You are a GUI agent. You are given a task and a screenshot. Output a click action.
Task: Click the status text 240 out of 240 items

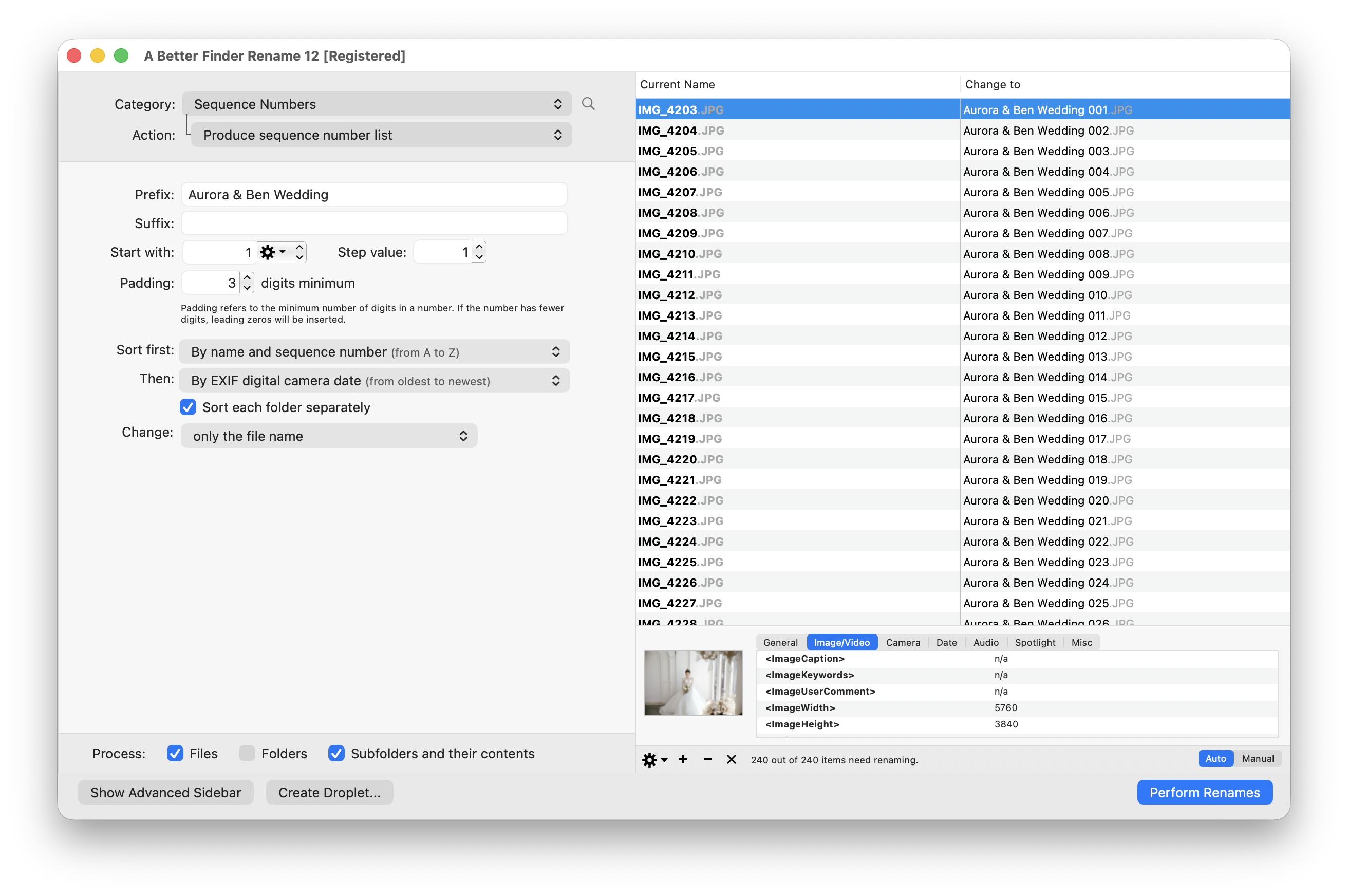pos(834,760)
